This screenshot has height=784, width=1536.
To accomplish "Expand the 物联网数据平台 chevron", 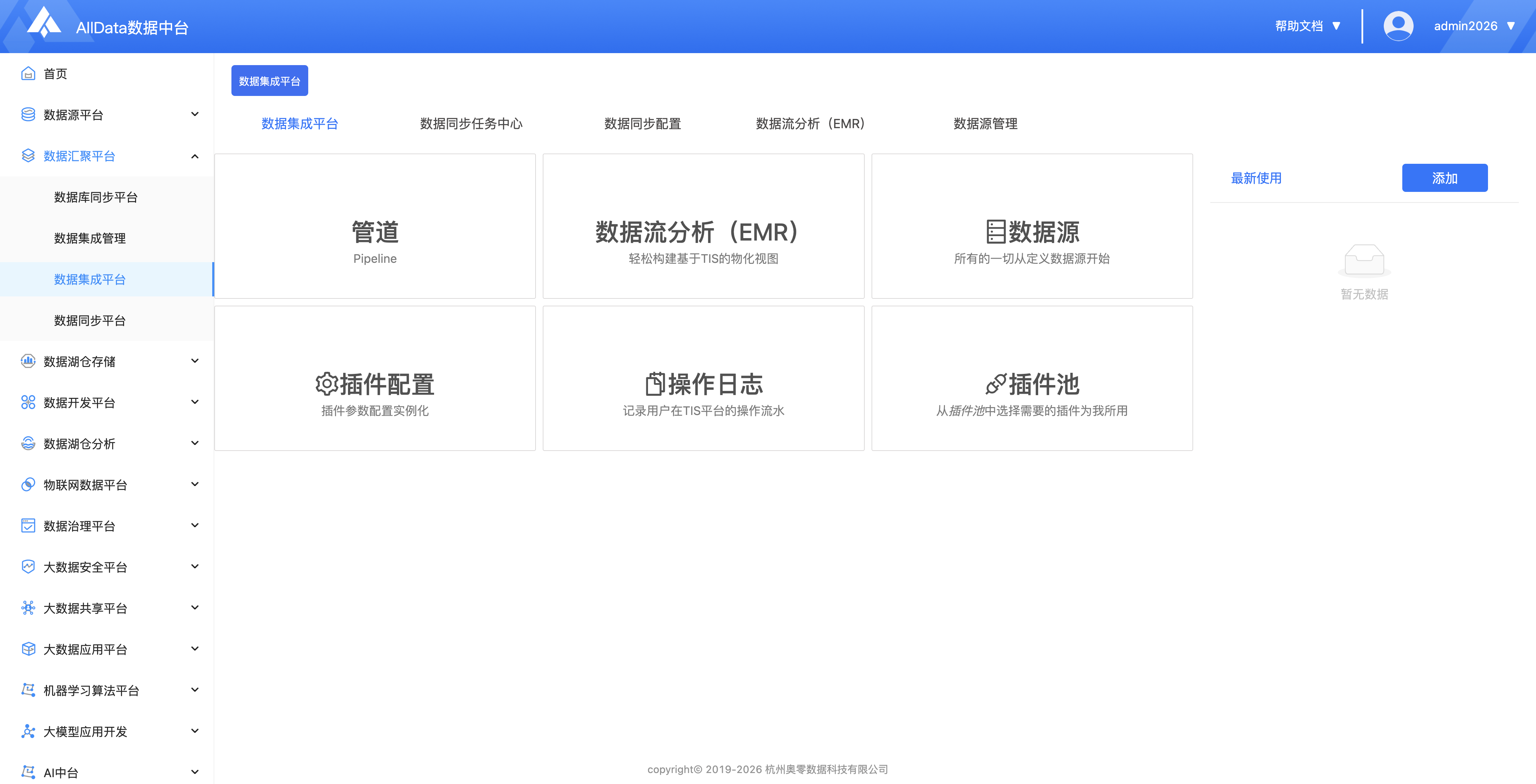I will [x=194, y=484].
